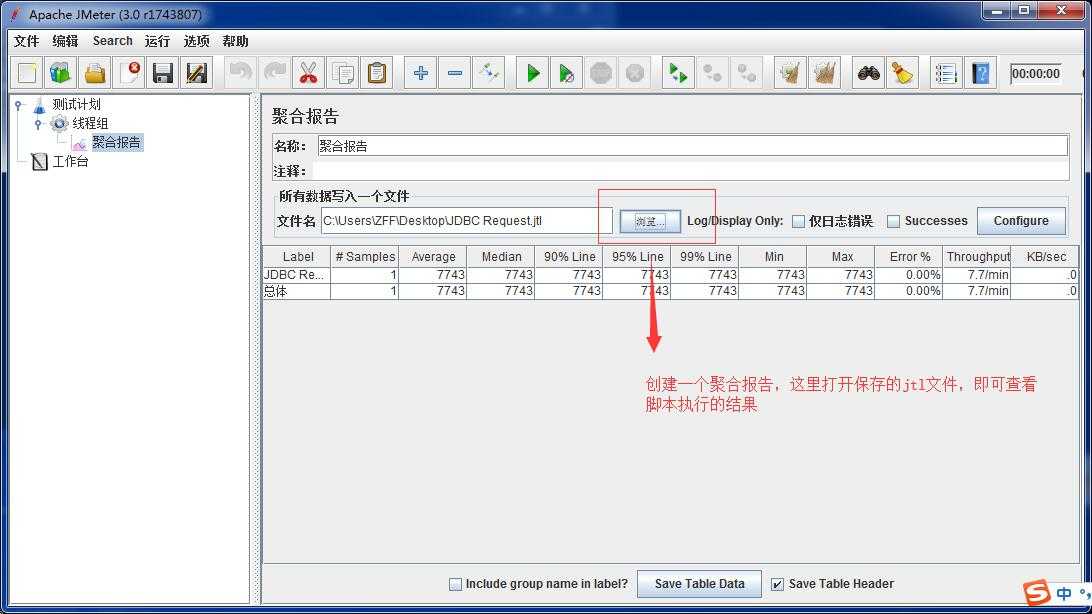This screenshot has width=1092, height=614.
Task: Open Search with binoculars icon
Action: 868,72
